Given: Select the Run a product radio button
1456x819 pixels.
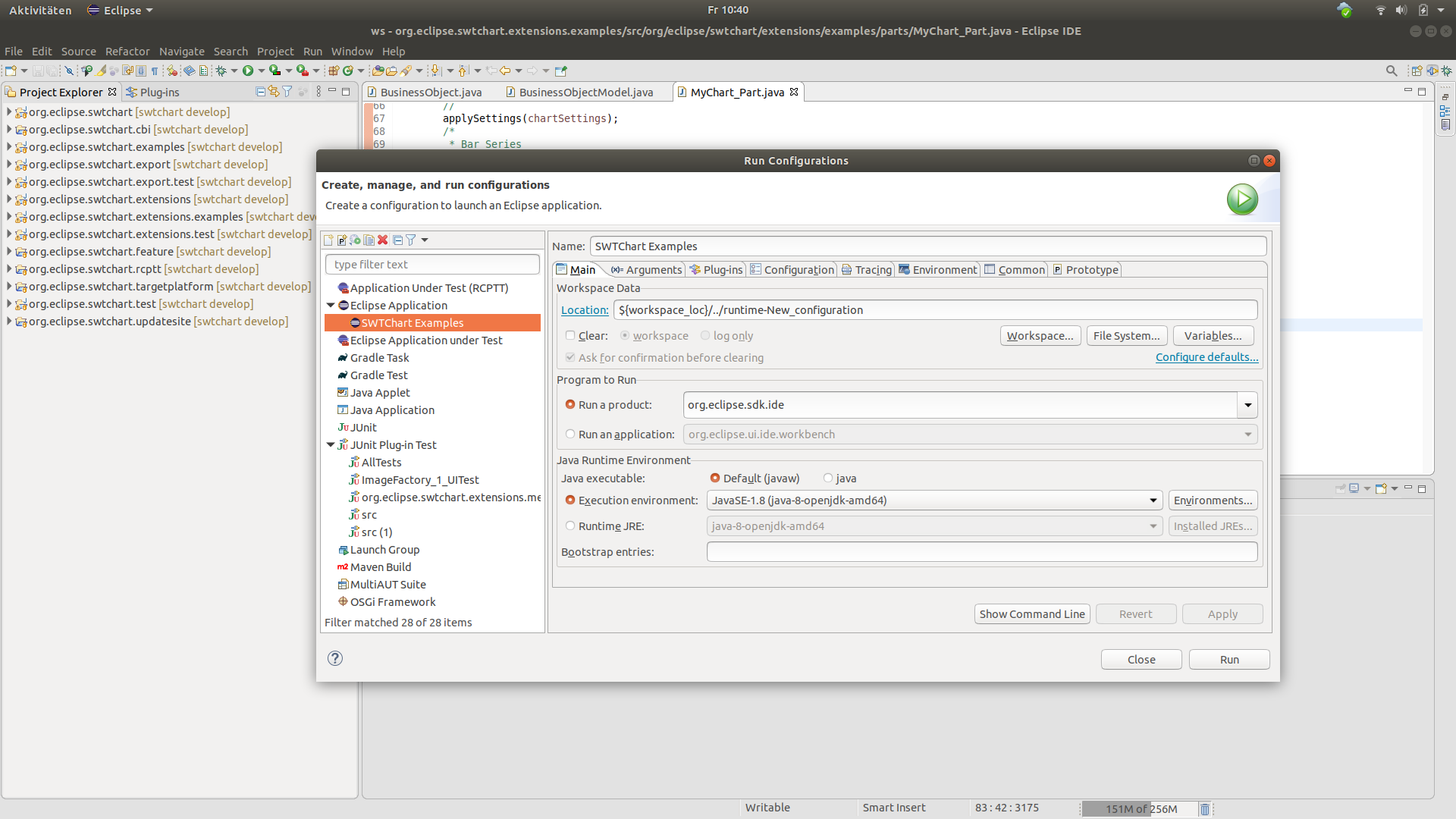Looking at the screenshot, I should pyautogui.click(x=570, y=404).
